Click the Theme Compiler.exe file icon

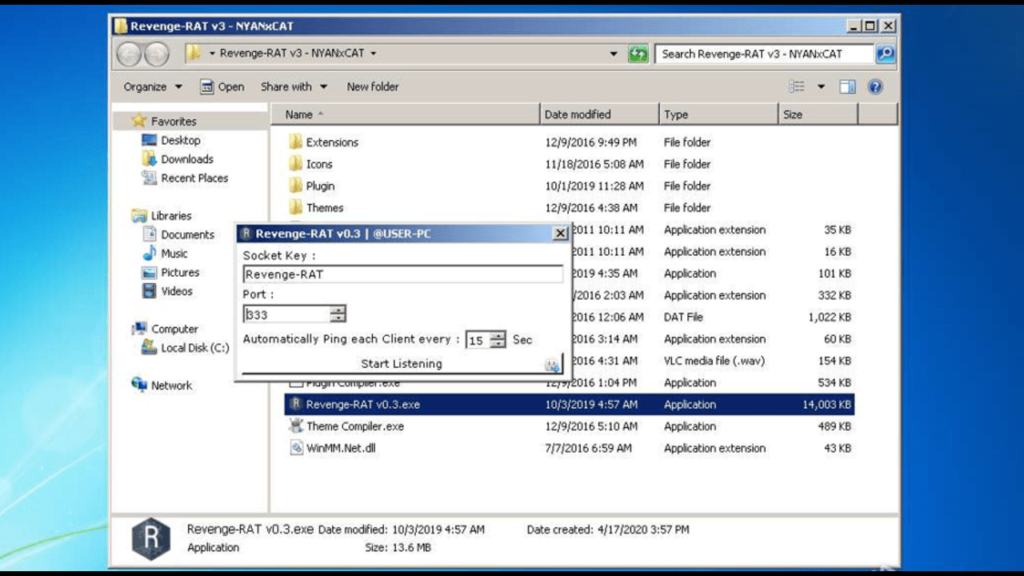tap(296, 426)
